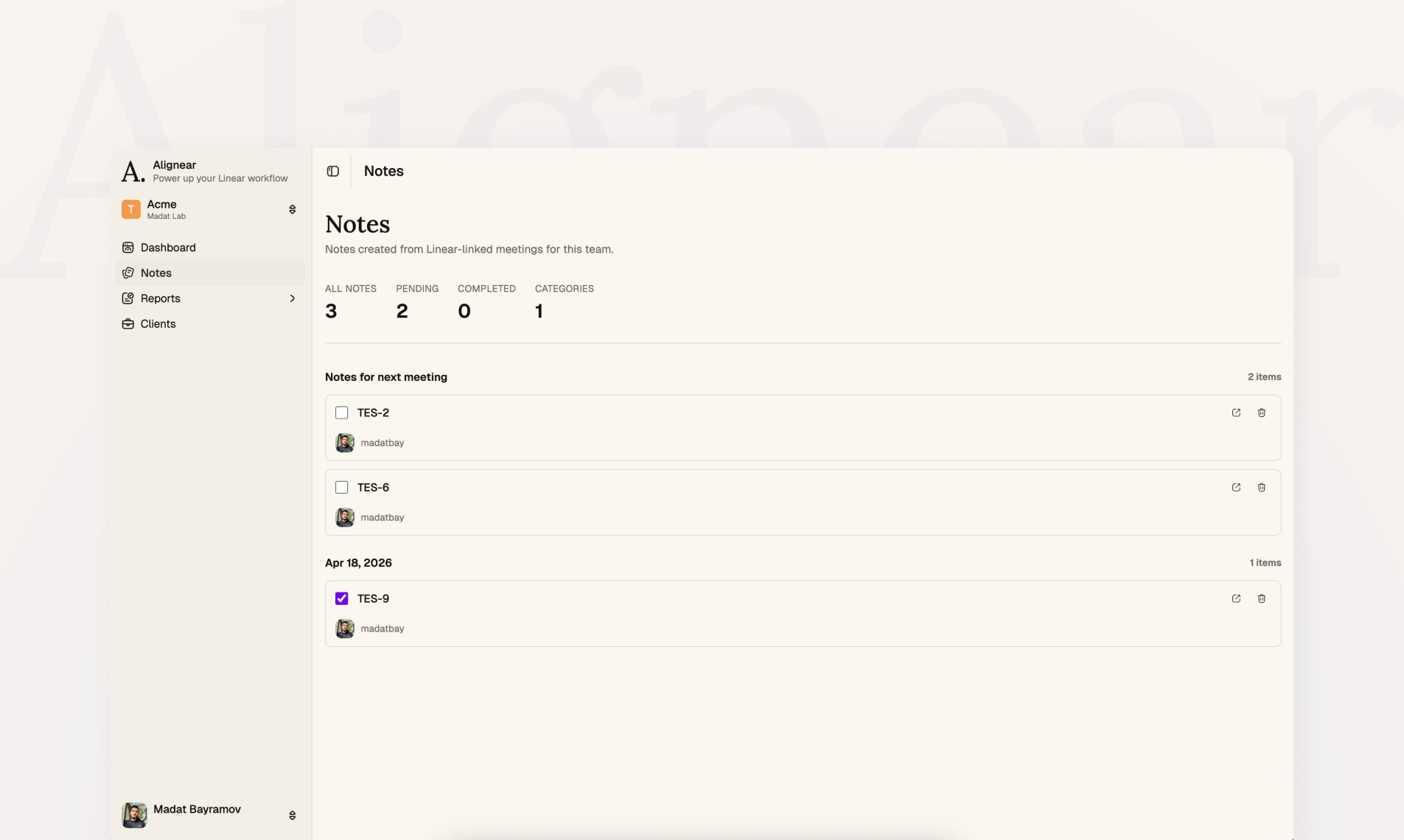Open the TES-9 note title
The height and width of the screenshot is (840, 1404).
tap(373, 598)
